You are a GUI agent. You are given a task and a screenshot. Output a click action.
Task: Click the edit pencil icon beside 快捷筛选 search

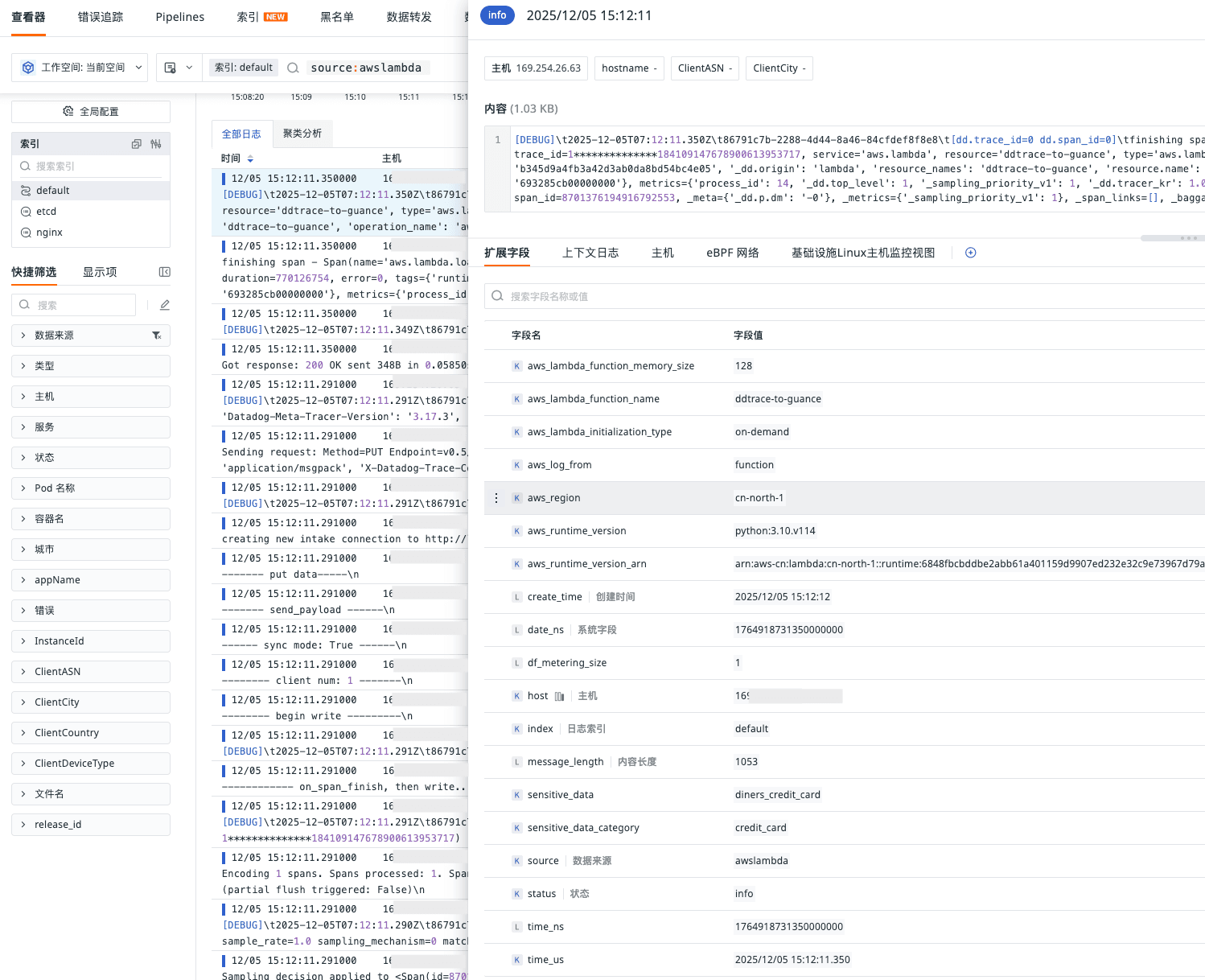(x=164, y=304)
